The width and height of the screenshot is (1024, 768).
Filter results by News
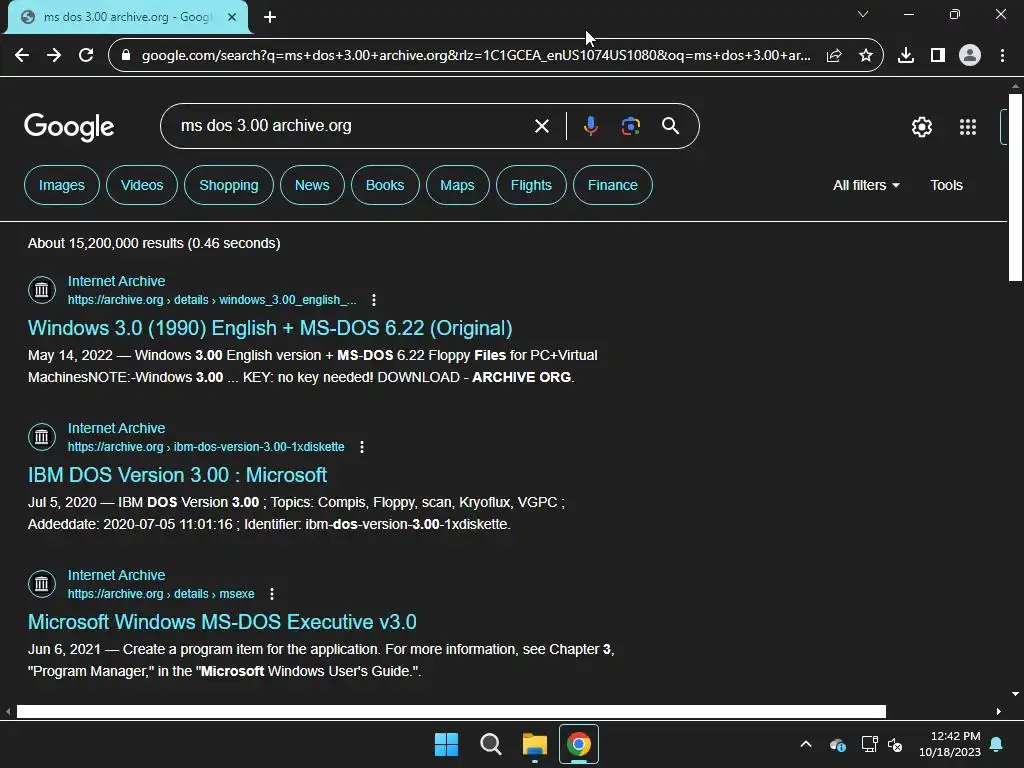pos(312,185)
